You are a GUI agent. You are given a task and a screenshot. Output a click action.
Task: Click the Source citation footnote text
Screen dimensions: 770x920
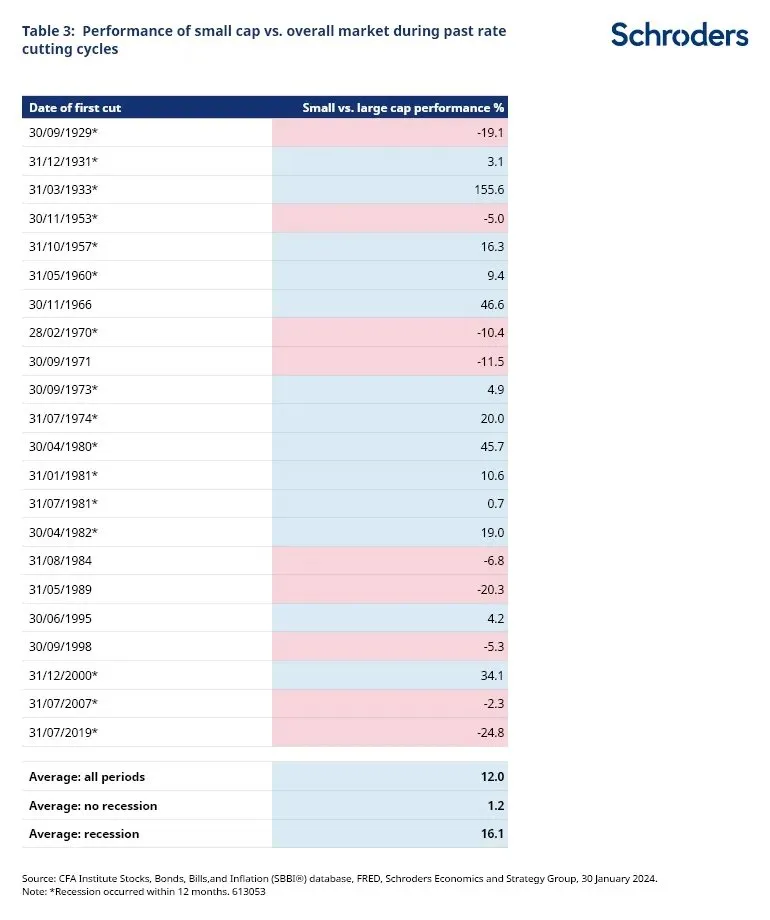[340, 878]
